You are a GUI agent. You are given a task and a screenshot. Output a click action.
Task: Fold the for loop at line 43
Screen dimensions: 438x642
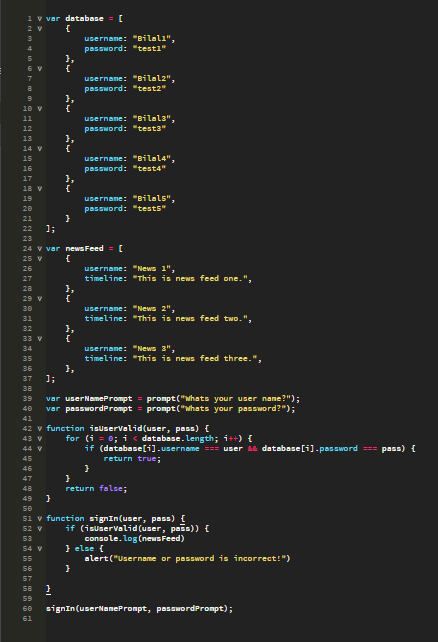tap(40, 439)
